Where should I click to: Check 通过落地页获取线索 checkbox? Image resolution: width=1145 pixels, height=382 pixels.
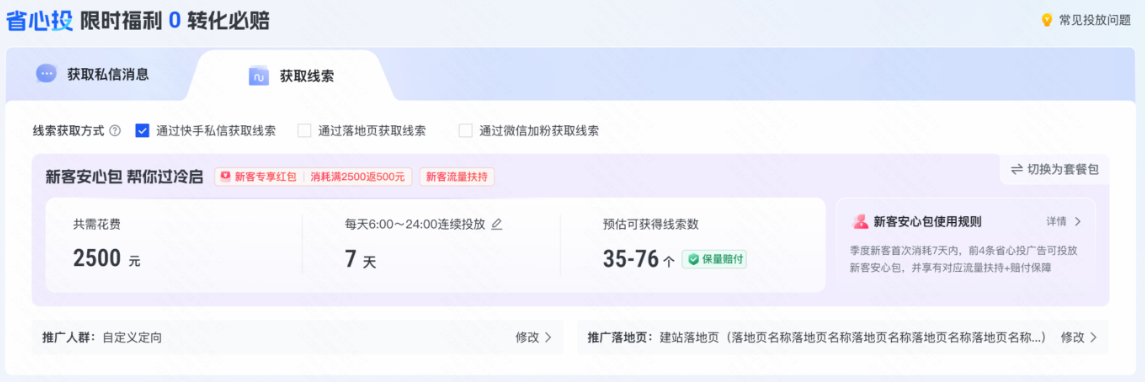coord(305,131)
